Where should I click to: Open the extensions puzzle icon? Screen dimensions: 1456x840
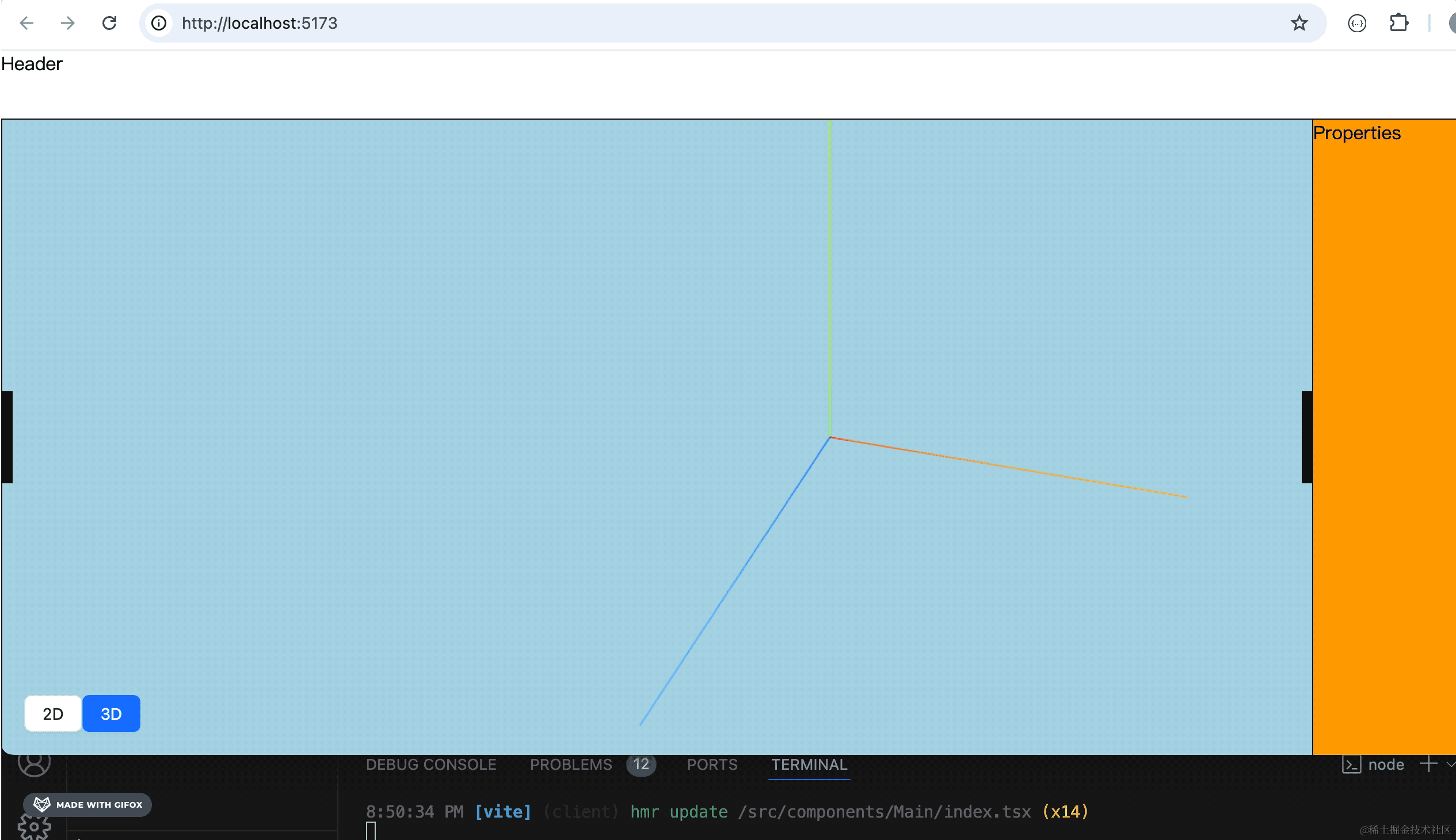(x=1398, y=23)
